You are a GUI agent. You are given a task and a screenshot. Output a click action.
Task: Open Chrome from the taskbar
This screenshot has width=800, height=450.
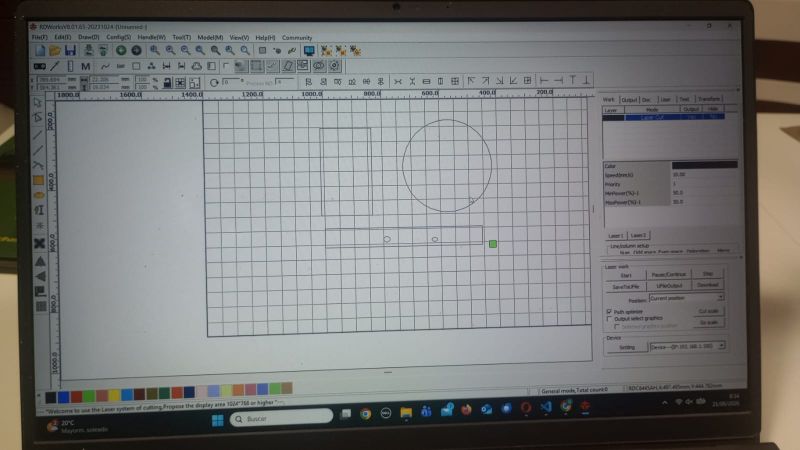[x=365, y=414]
